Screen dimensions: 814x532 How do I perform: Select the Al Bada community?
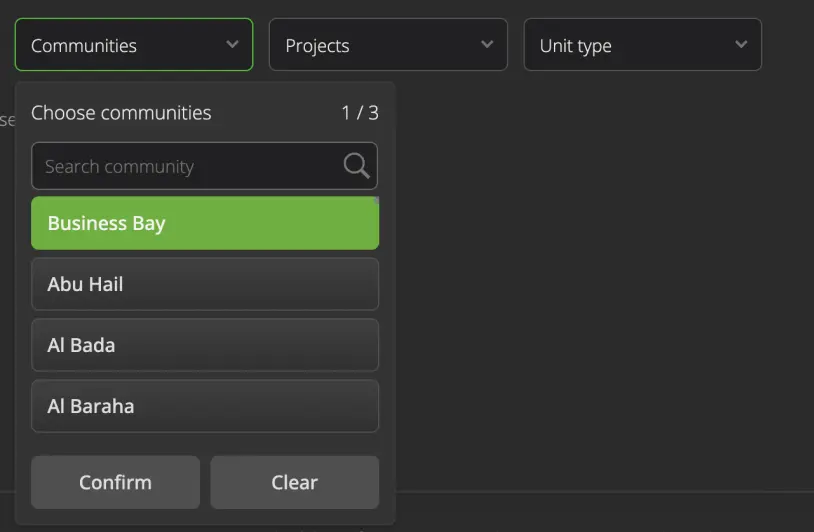click(205, 345)
